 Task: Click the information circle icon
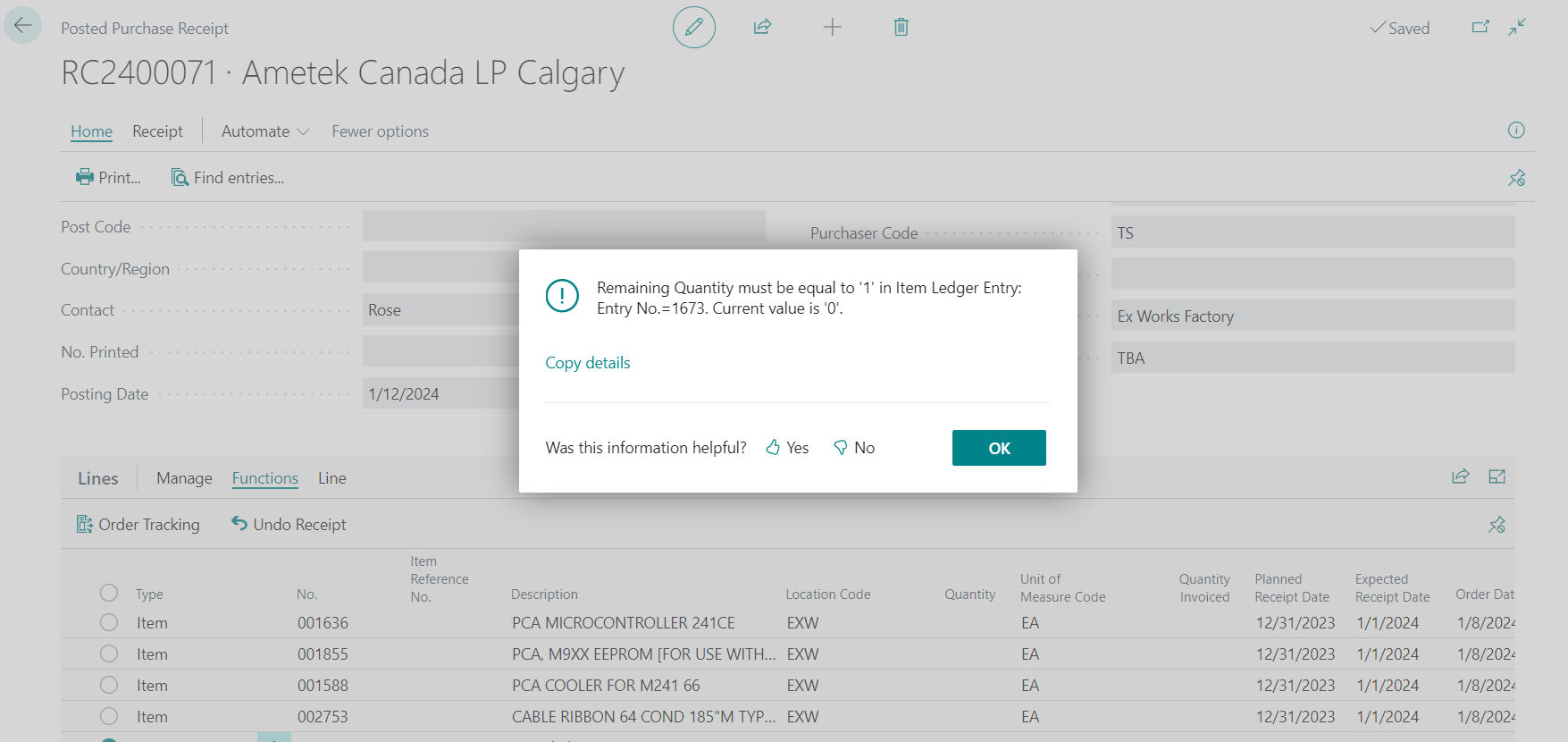(1516, 131)
